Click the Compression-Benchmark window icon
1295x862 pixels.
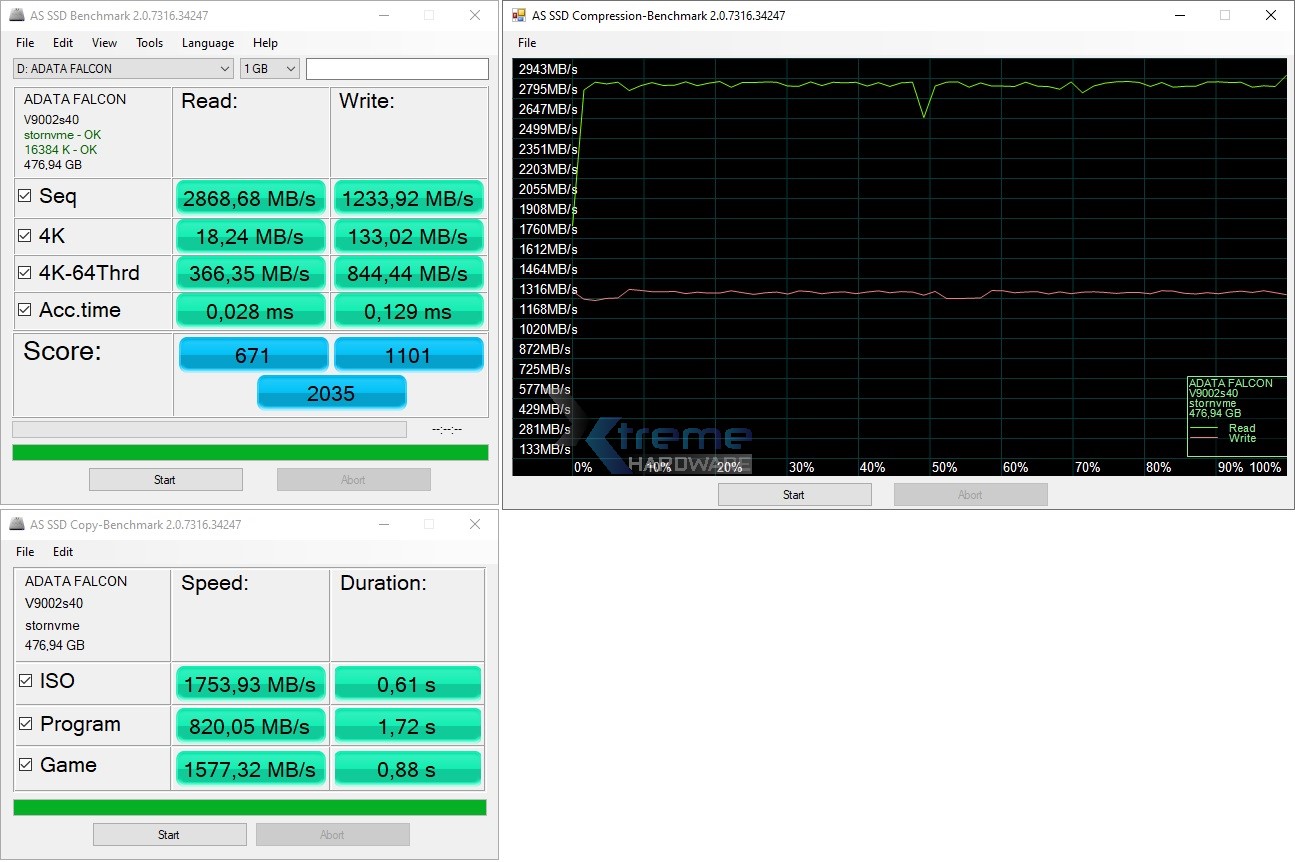(518, 15)
